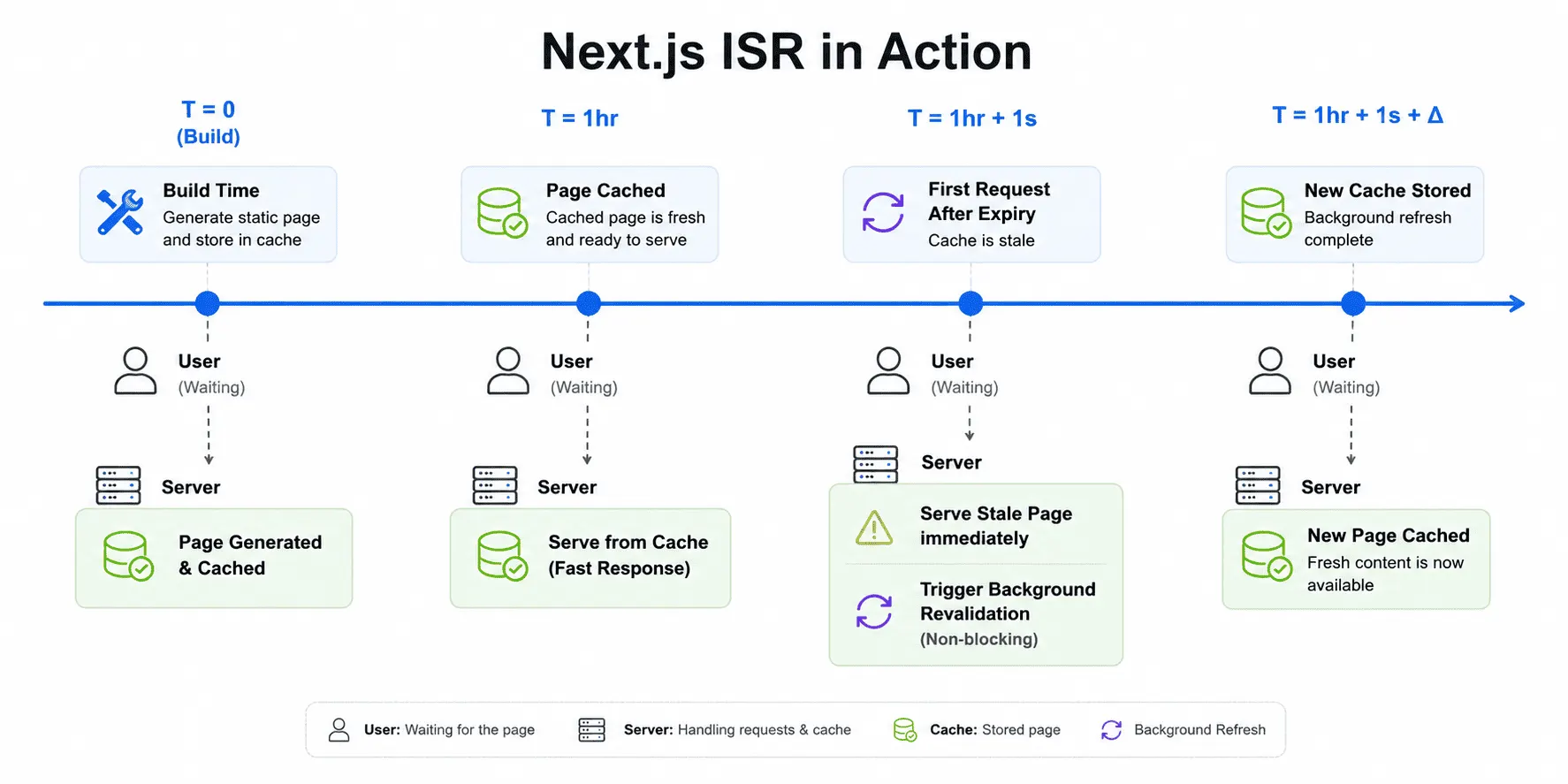Image resolution: width=1568 pixels, height=784 pixels.
Task: Click the 'T = 1hr + 1s + Δ' time label
Action: pyautogui.click(x=1358, y=115)
